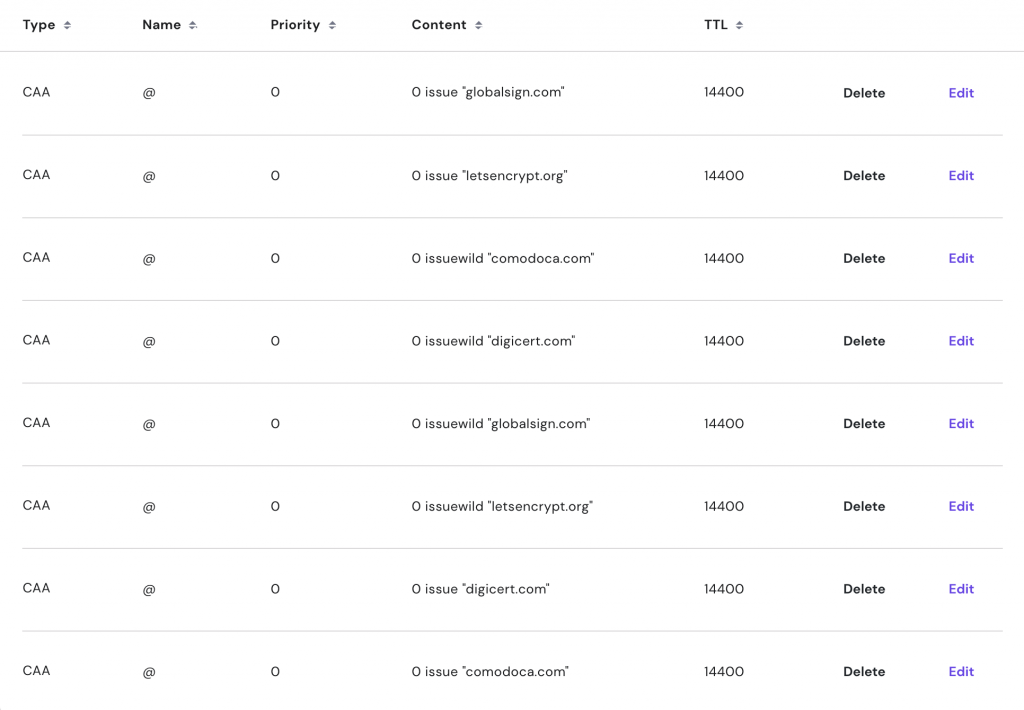The image size is (1024, 710).
Task: Sort the table by the Content column icon
Action: pyautogui.click(x=477, y=24)
